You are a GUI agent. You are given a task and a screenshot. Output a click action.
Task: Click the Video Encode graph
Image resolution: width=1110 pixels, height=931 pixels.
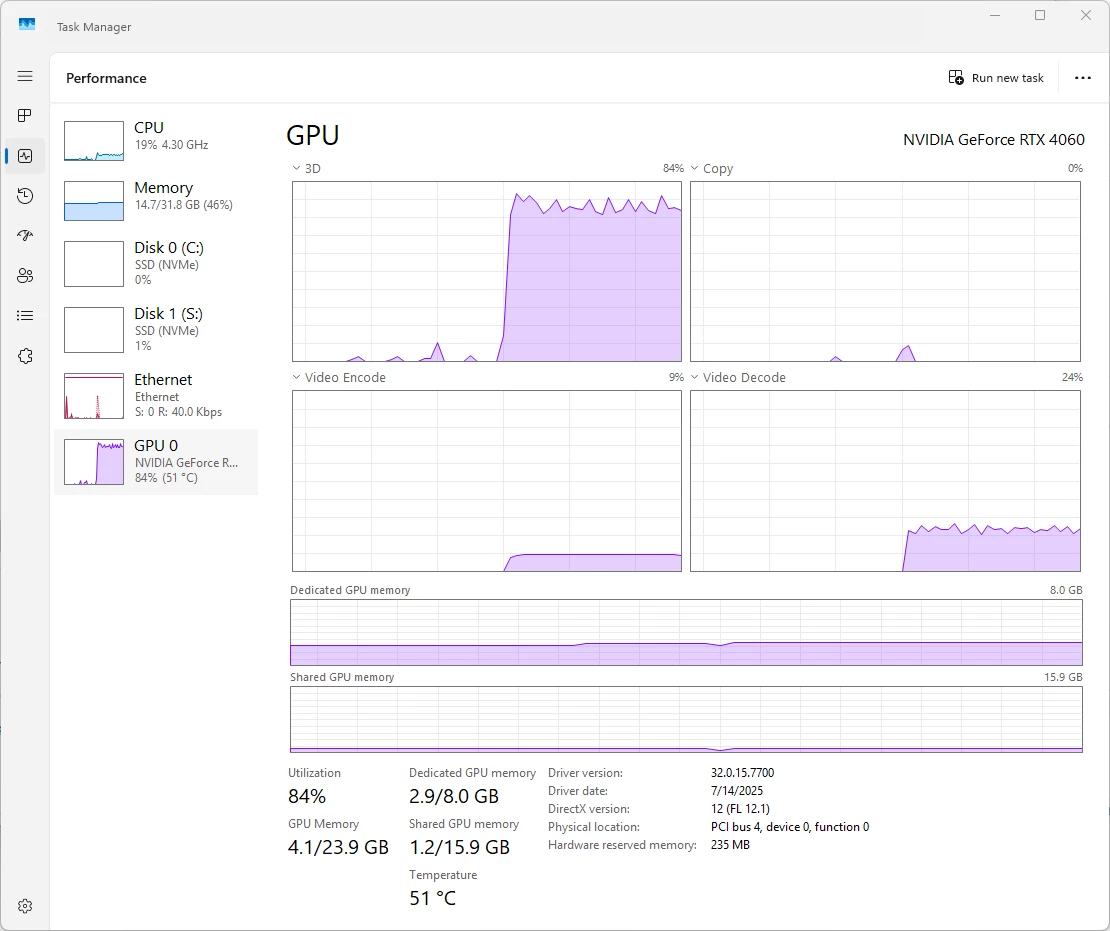tap(487, 481)
